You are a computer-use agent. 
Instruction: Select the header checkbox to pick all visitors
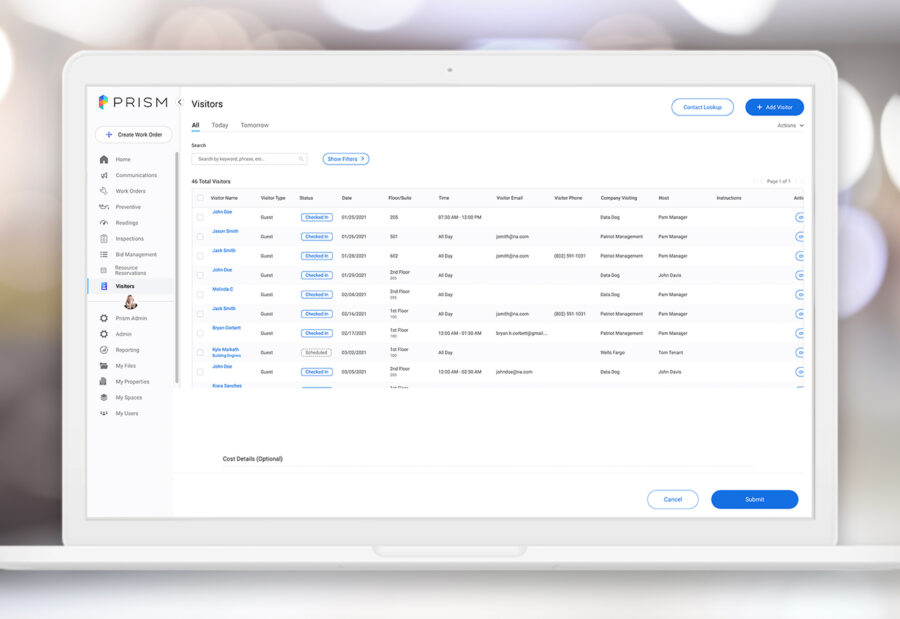click(x=200, y=197)
